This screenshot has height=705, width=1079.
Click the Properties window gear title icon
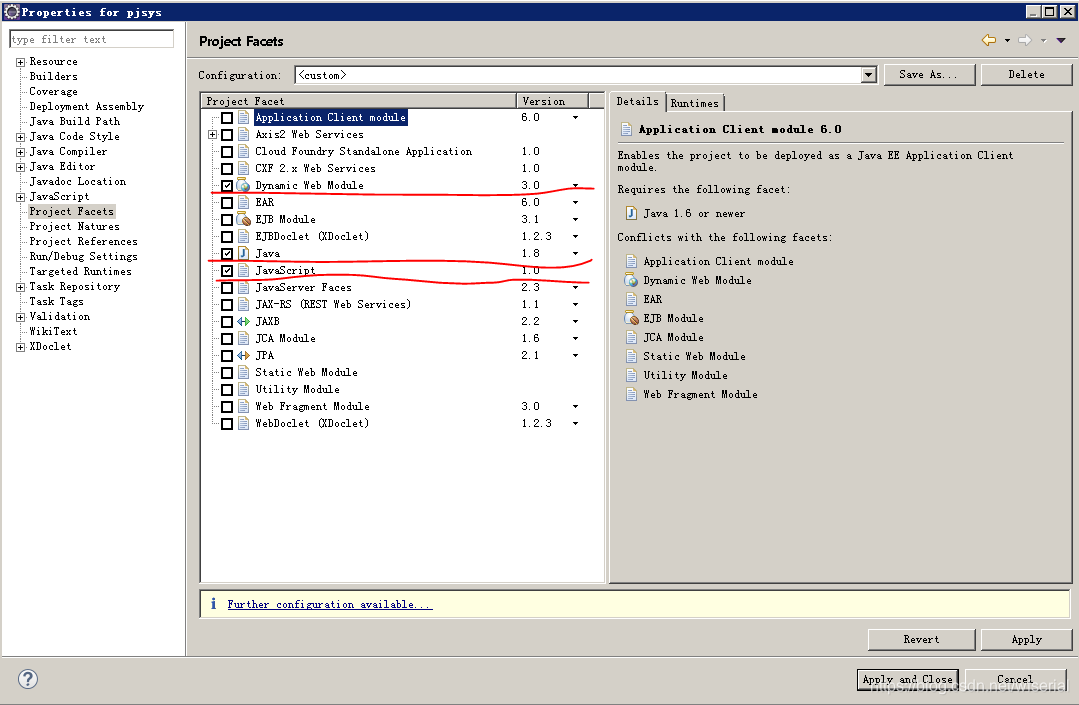(12, 11)
